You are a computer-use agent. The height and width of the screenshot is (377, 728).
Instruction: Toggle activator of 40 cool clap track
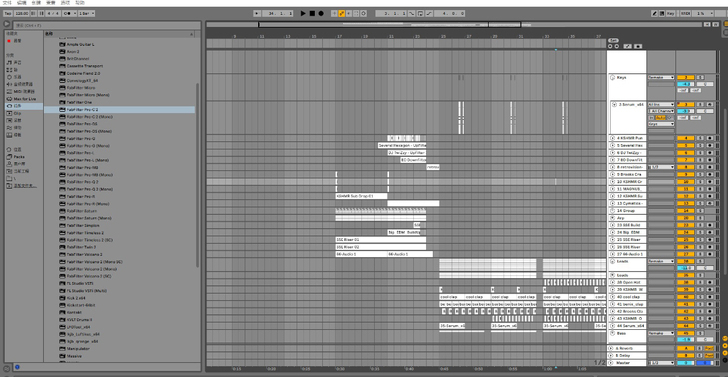coord(685,297)
